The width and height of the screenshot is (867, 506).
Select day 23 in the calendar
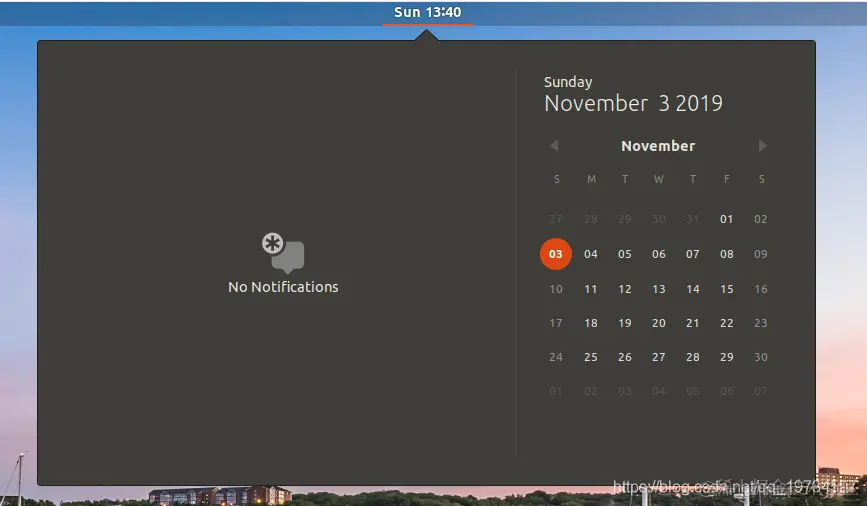pyautogui.click(x=761, y=323)
